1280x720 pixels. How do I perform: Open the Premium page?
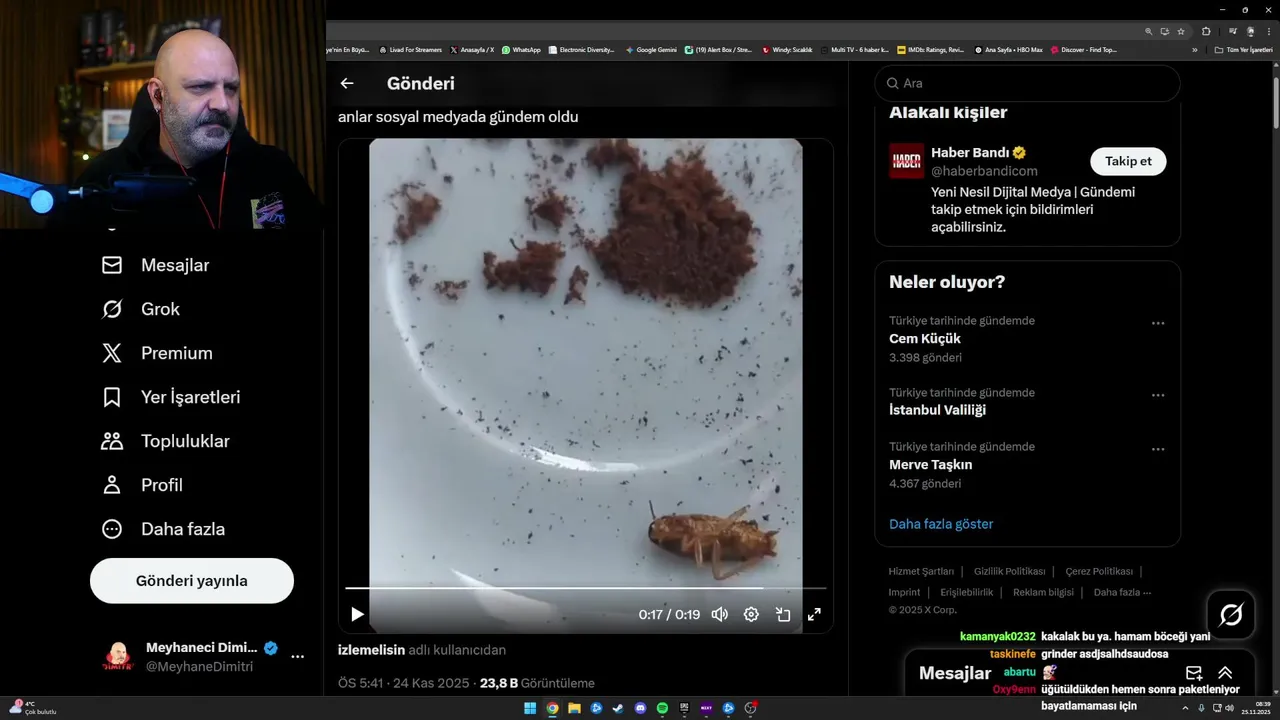158,353
